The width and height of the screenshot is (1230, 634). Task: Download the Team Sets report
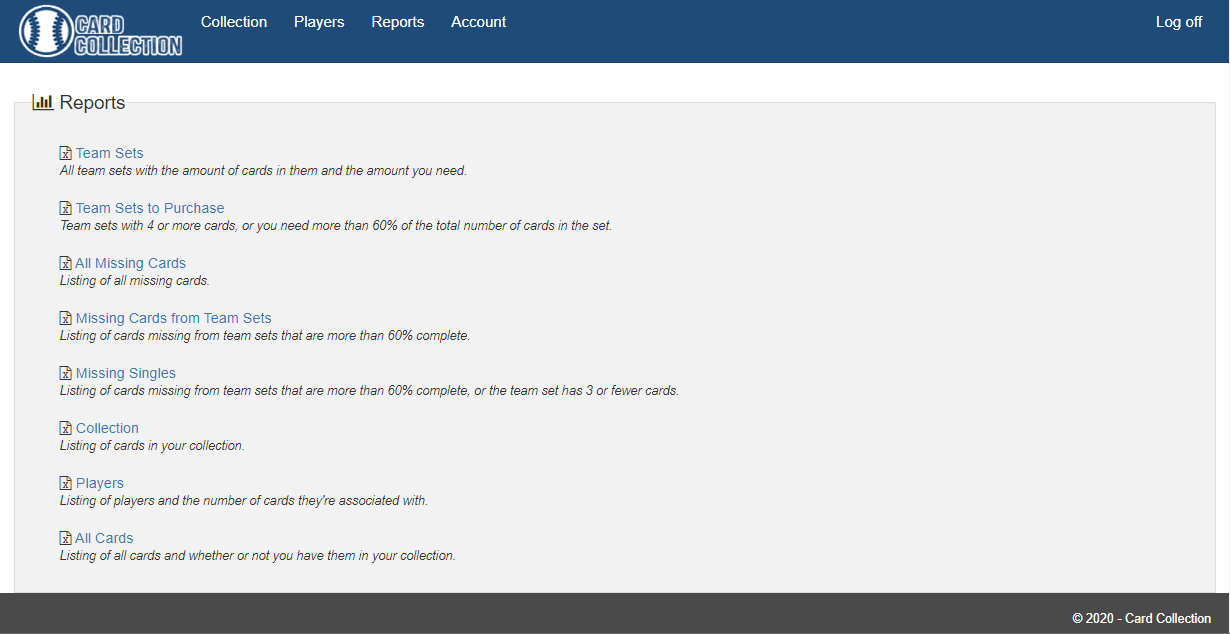pos(110,153)
